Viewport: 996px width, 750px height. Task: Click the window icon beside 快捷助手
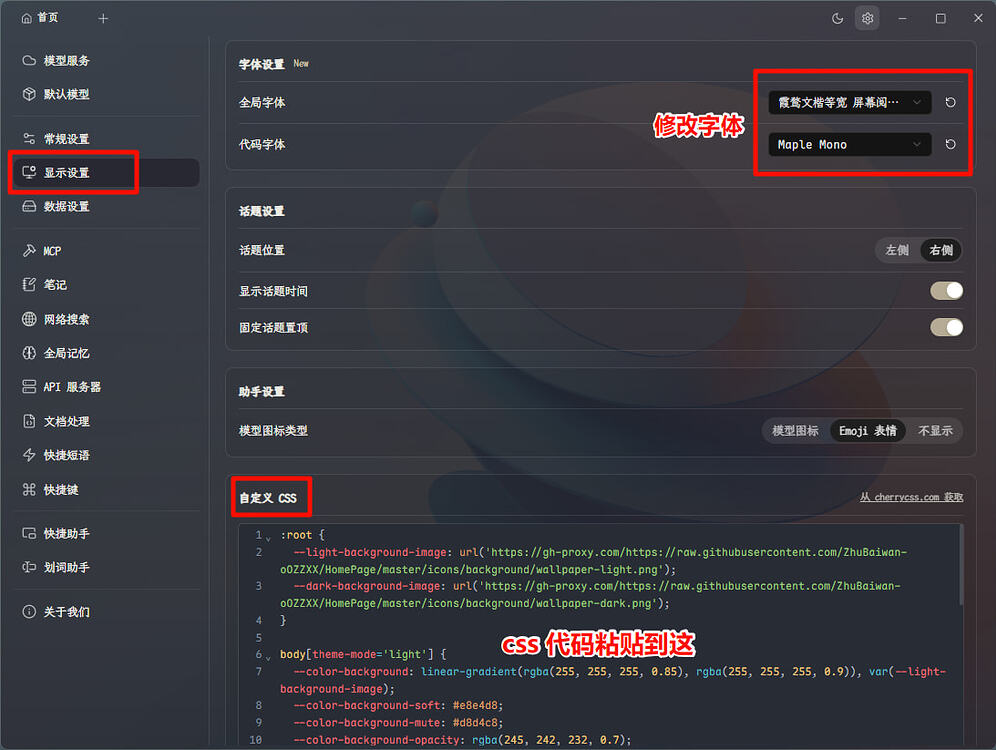click(29, 533)
